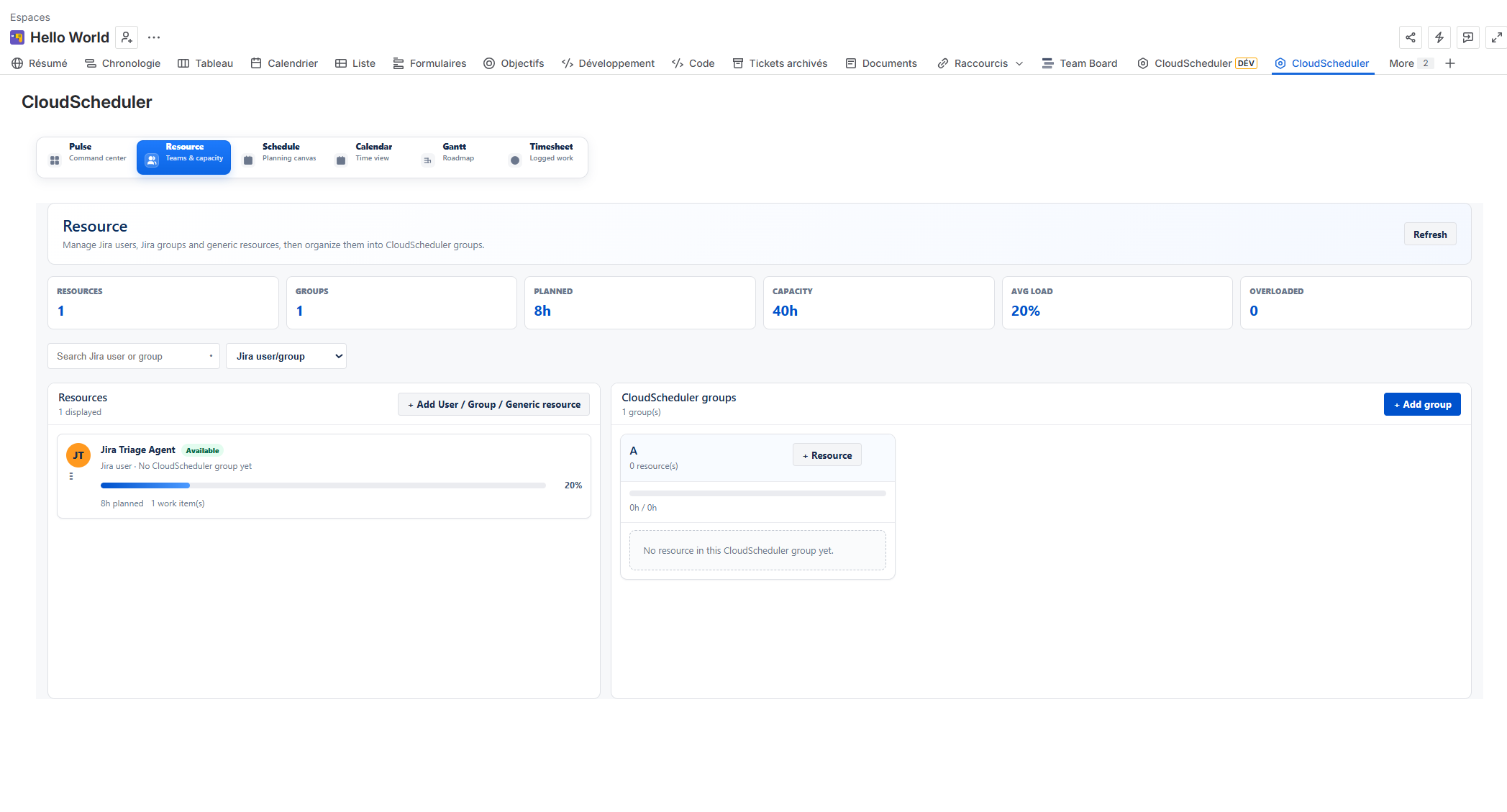Switch to the Code tab
Image resolution: width=1507 pixels, height=812 pixels.
(x=693, y=63)
